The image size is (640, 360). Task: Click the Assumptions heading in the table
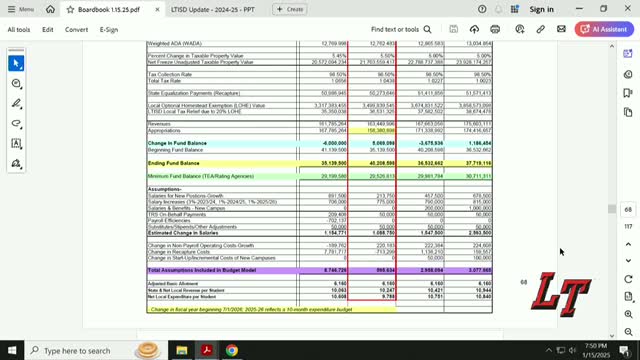(x=164, y=189)
